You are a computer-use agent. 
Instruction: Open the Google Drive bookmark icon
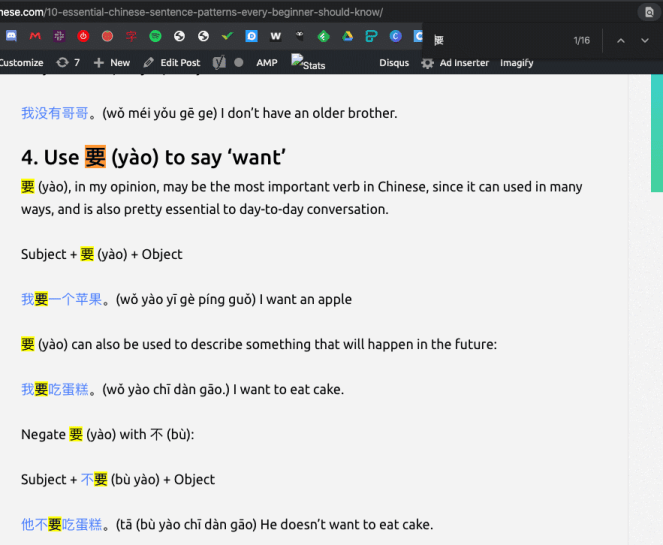pos(347,37)
